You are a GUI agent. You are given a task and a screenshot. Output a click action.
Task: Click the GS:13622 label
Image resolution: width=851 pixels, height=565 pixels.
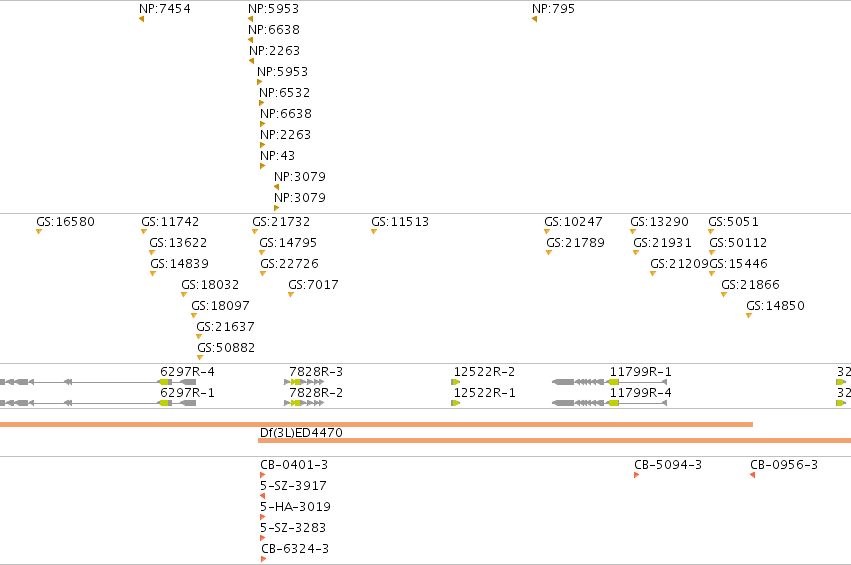click(x=178, y=243)
